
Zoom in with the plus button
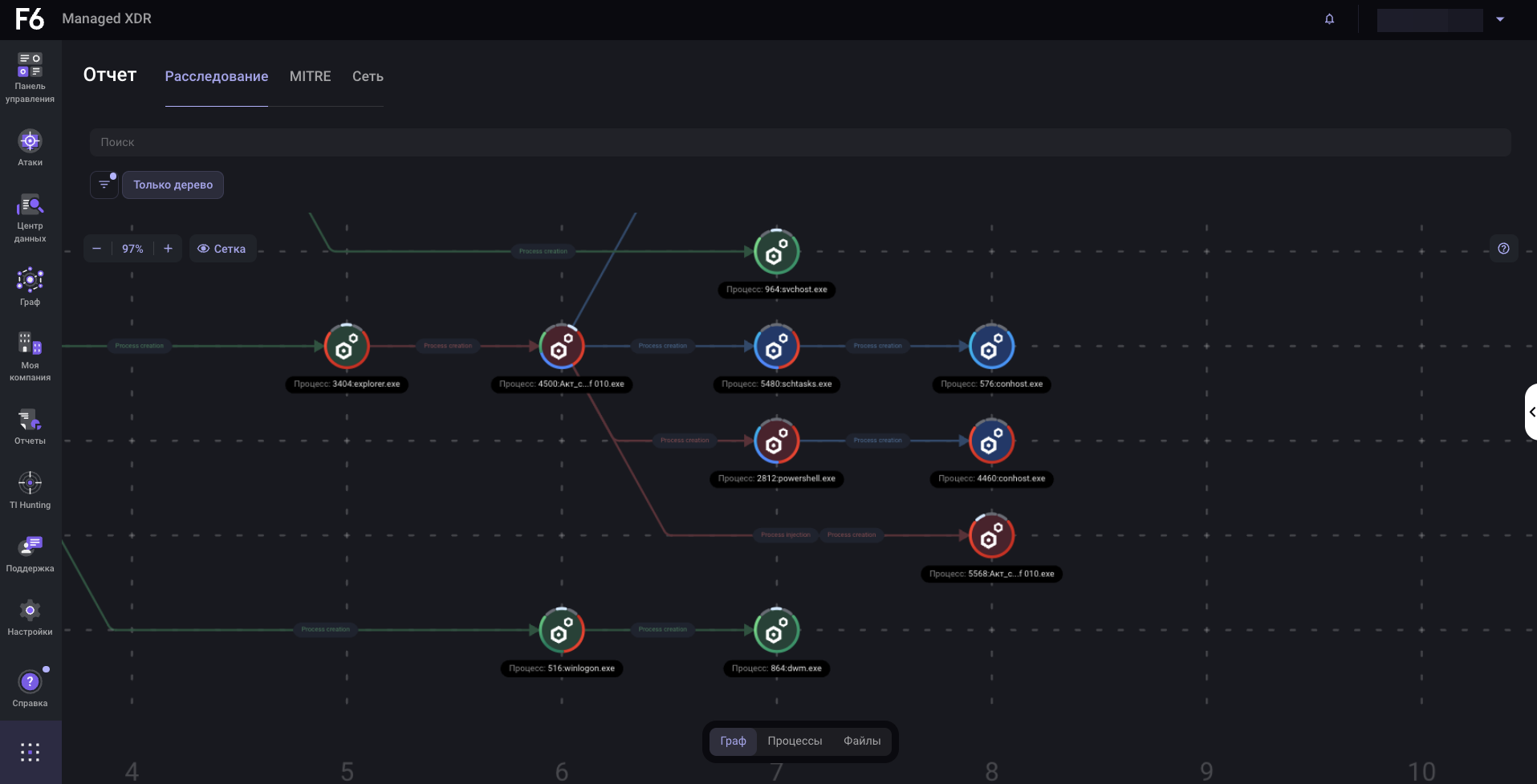168,249
